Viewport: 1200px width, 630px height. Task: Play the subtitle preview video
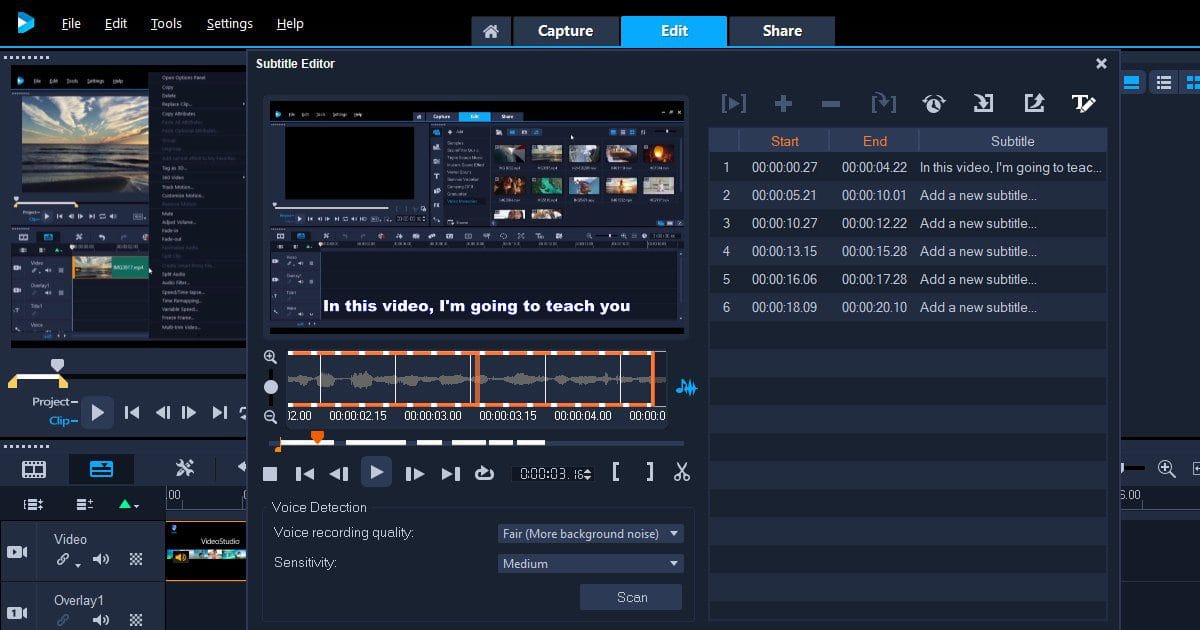tap(376, 473)
